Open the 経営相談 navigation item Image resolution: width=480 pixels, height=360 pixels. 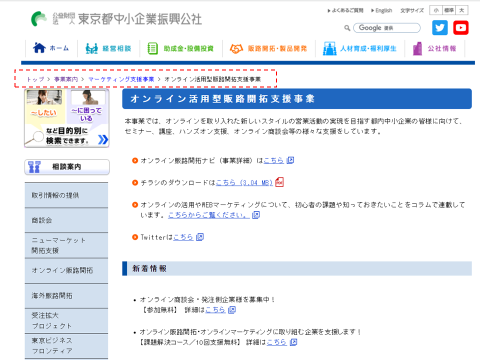pos(108,49)
